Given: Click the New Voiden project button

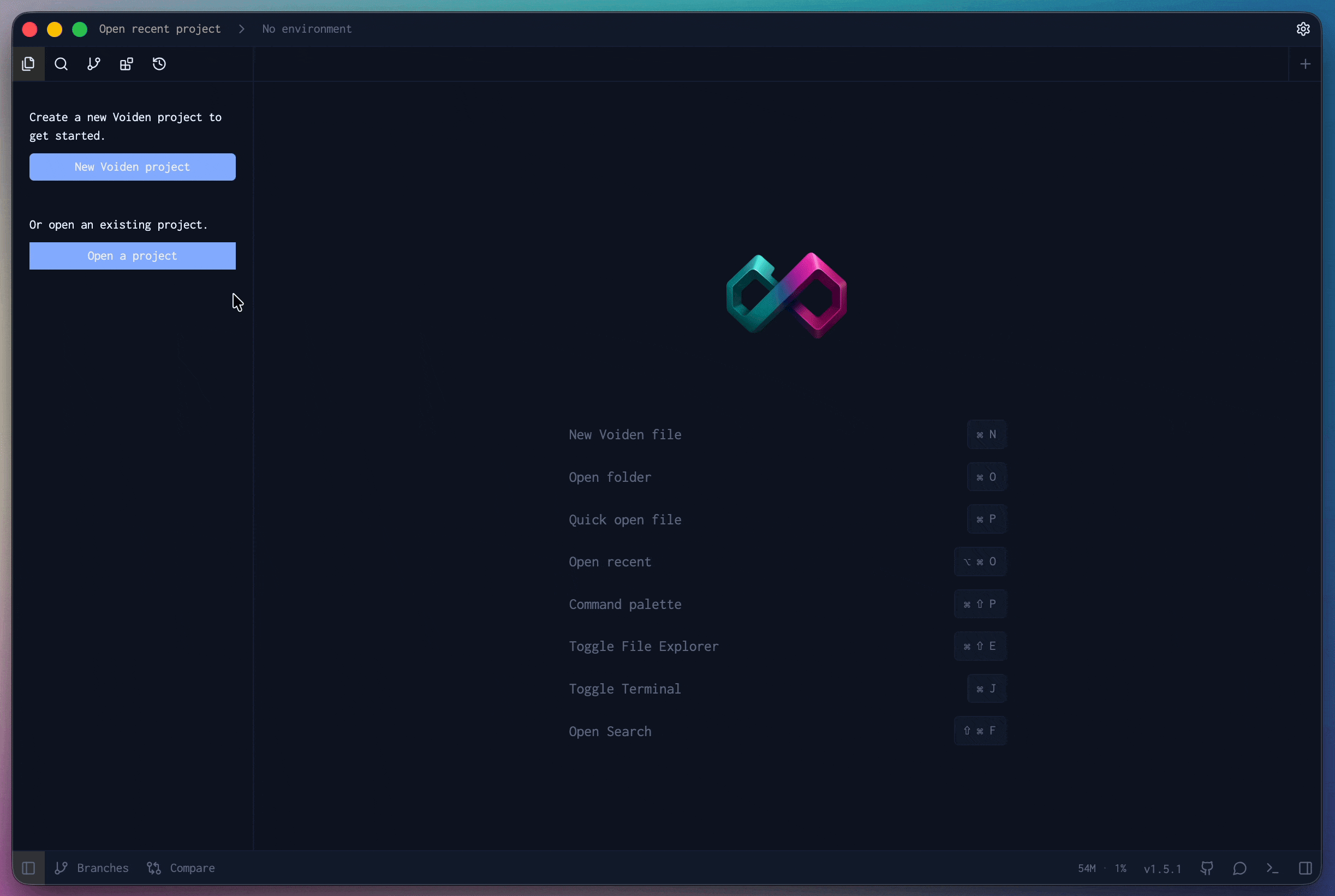Looking at the screenshot, I should (133, 167).
